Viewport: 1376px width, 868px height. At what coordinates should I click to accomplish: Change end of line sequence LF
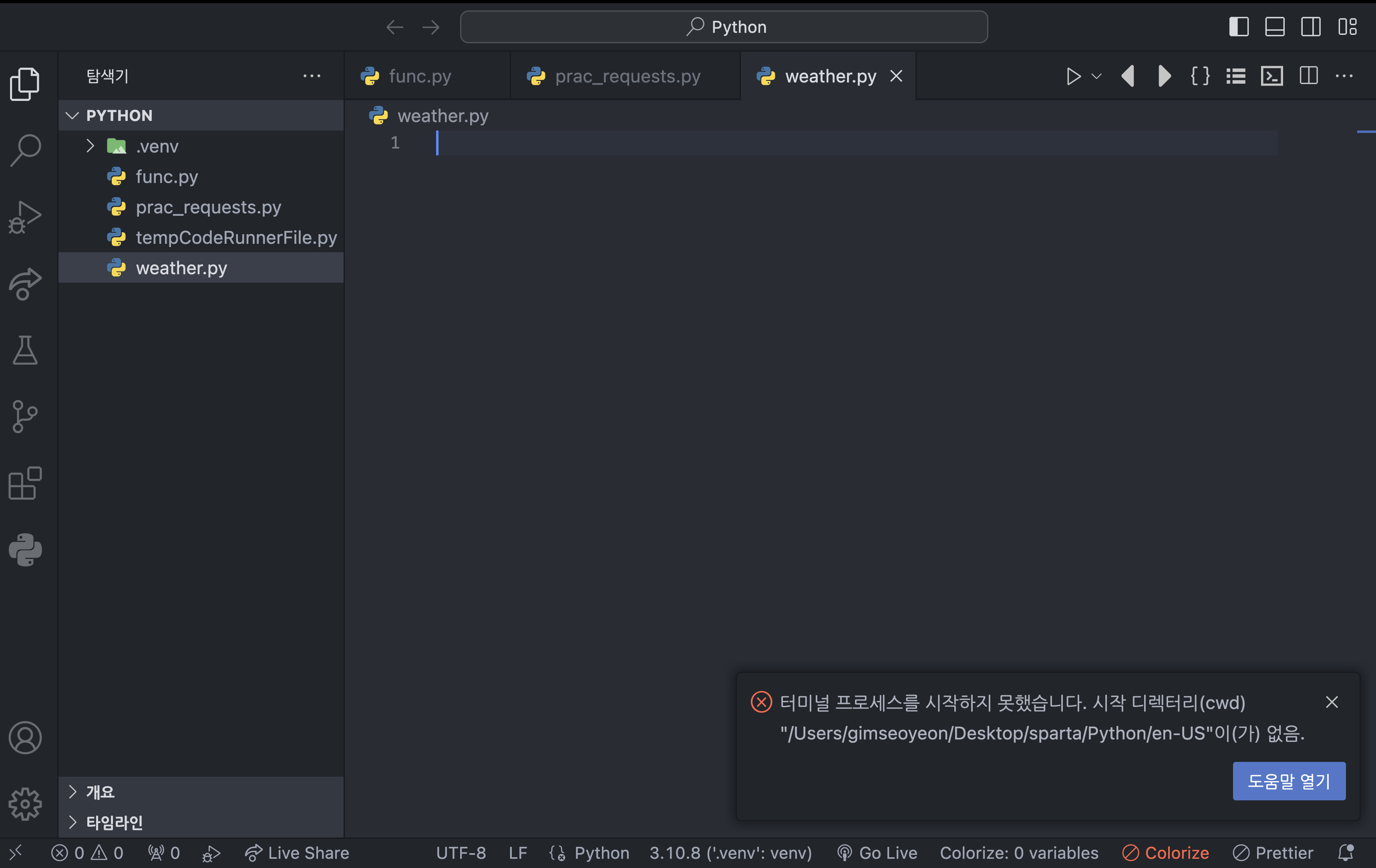click(x=518, y=852)
